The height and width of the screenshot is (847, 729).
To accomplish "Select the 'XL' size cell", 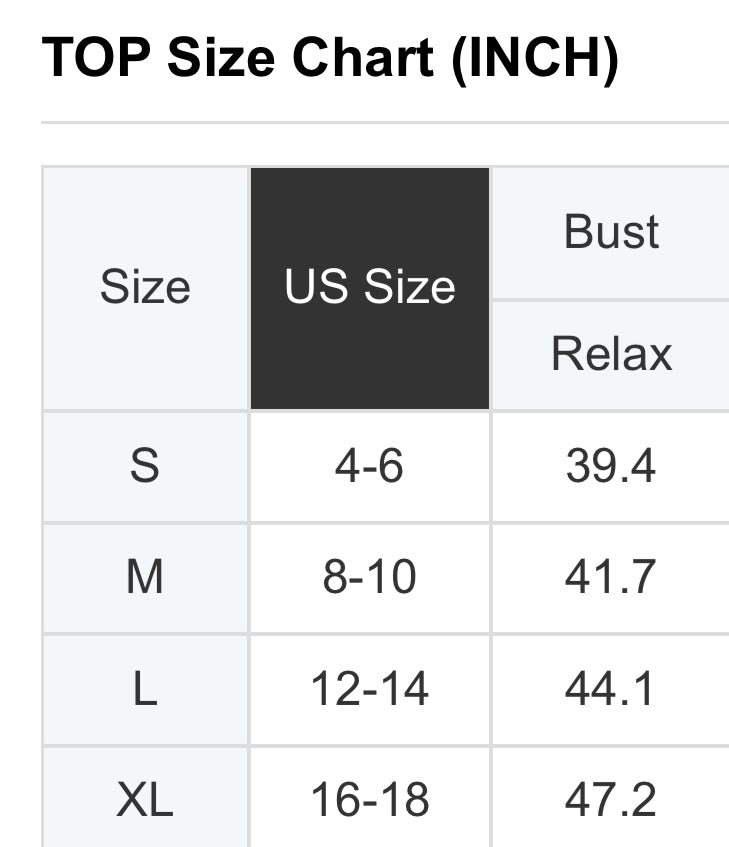I will [x=145, y=800].
